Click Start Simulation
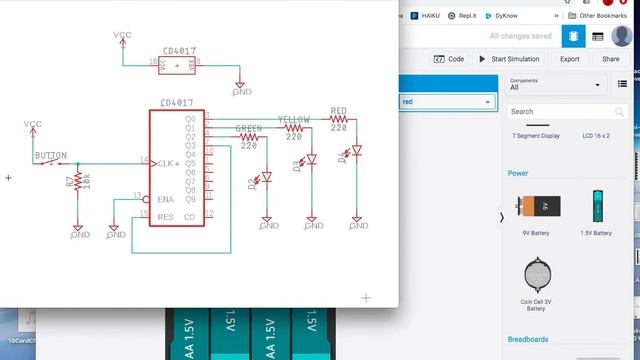This screenshot has width=640, height=360. 509,59
